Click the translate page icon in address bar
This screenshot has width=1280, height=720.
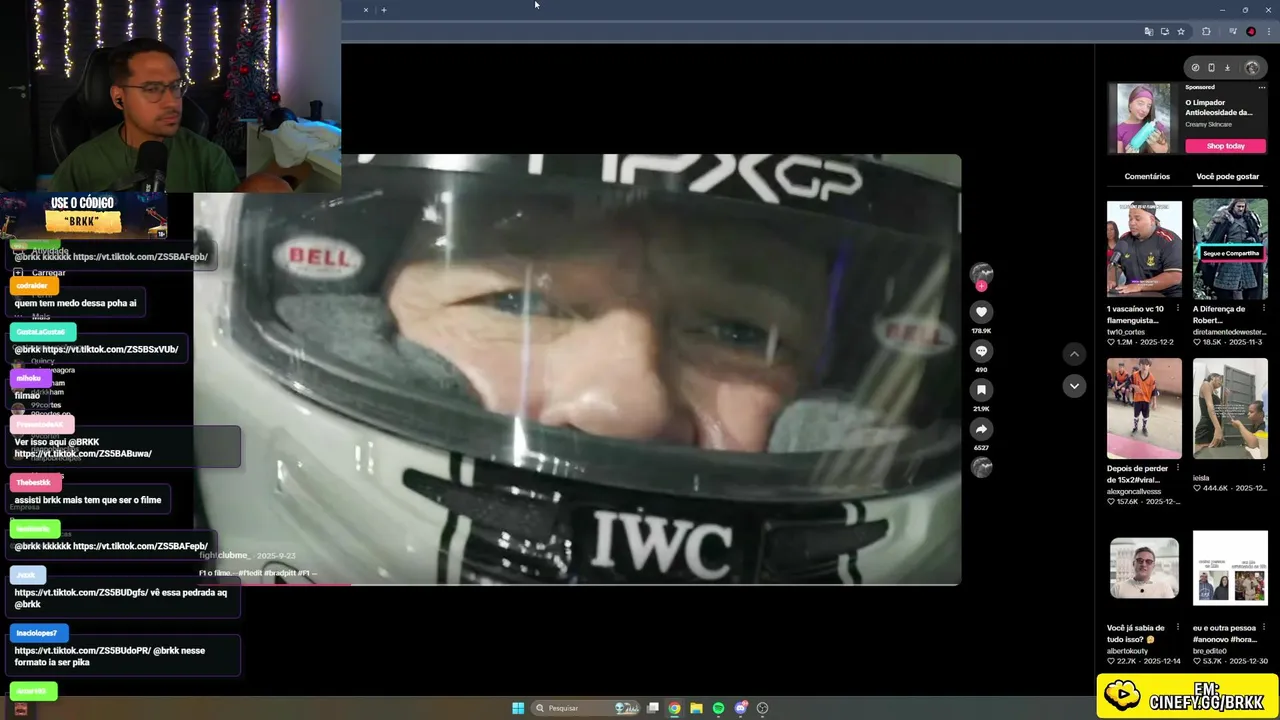pos(1148,31)
